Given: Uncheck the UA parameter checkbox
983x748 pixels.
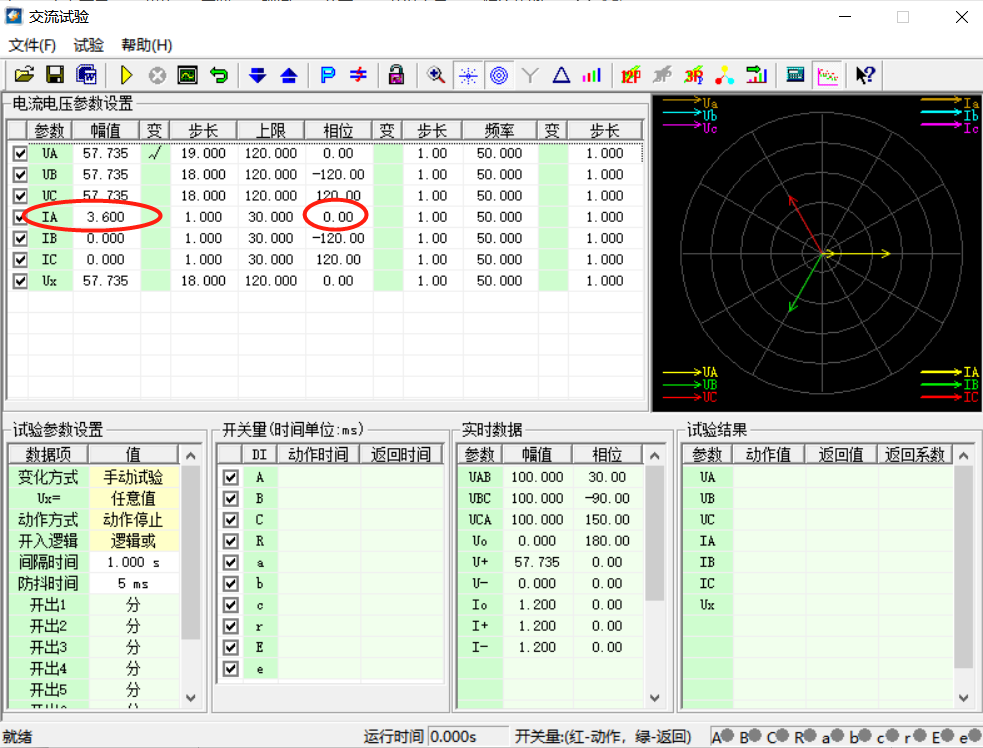Looking at the screenshot, I should click(20, 154).
